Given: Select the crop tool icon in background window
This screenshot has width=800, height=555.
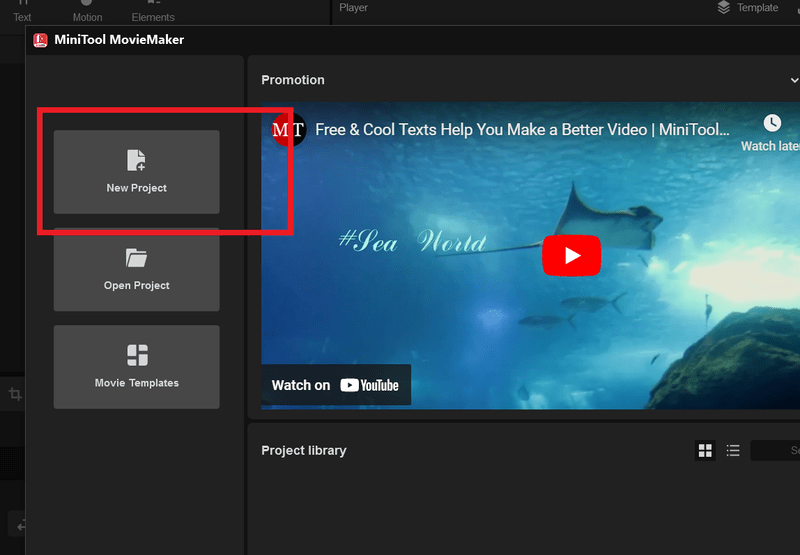Looking at the screenshot, I should 15,394.
